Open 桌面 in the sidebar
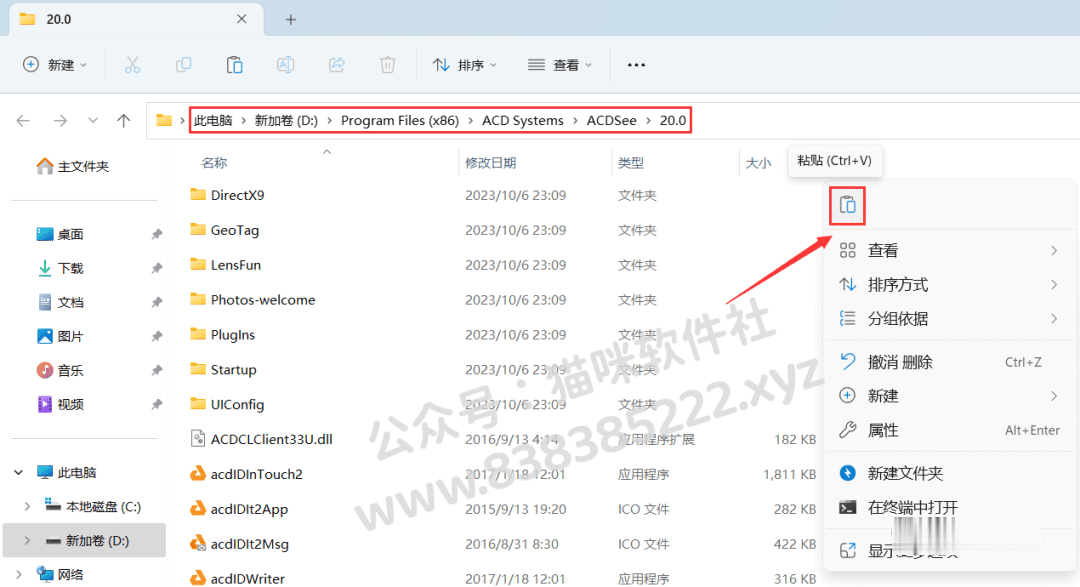The width and height of the screenshot is (1080, 587). [60, 234]
